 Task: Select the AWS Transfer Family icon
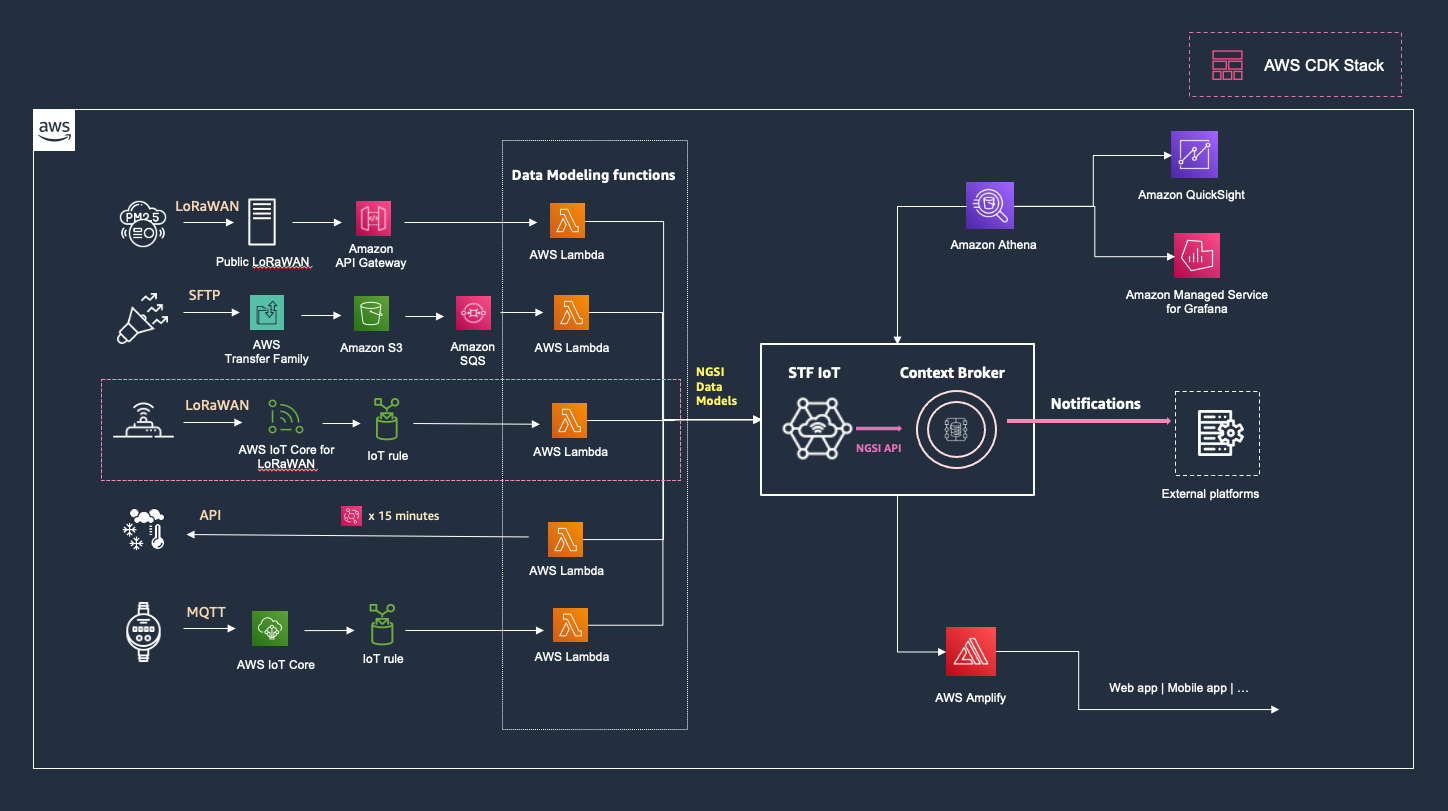[x=266, y=313]
